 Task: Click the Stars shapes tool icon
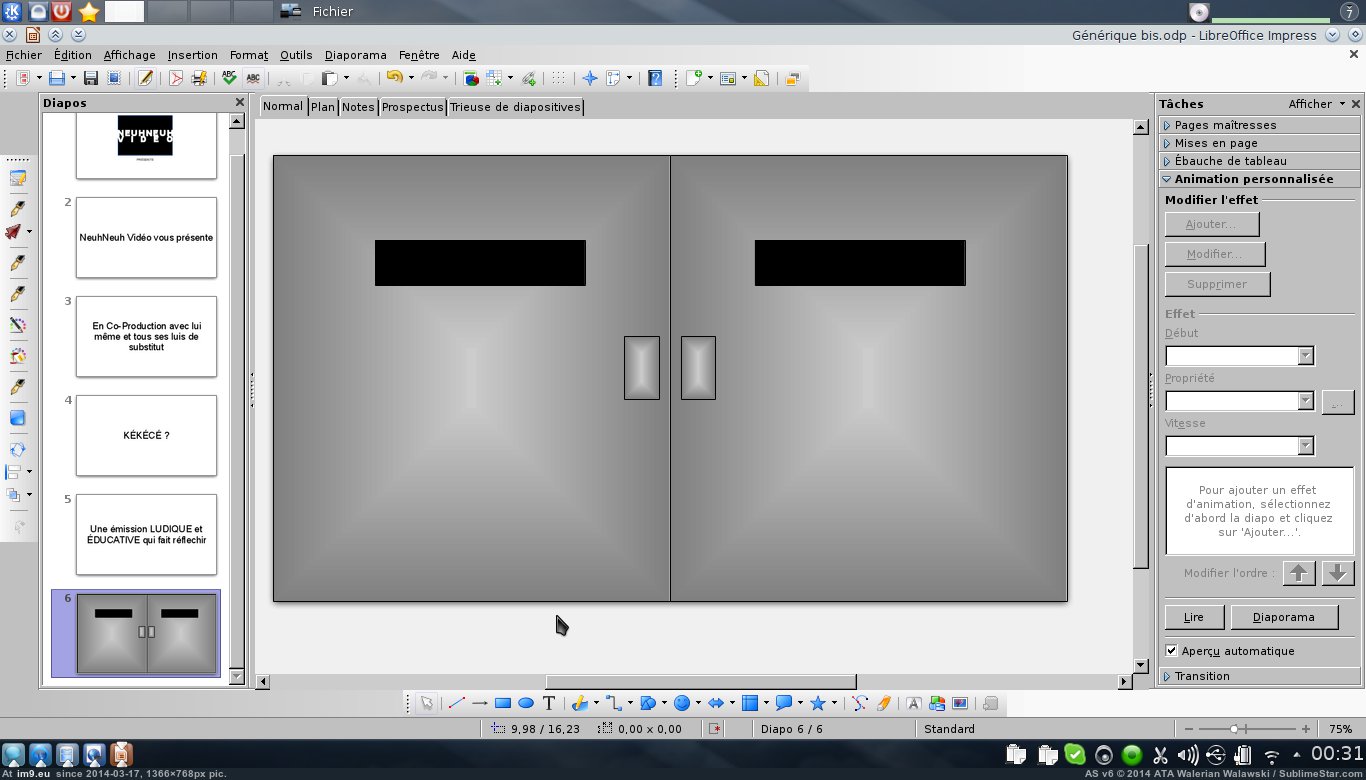coord(817,703)
